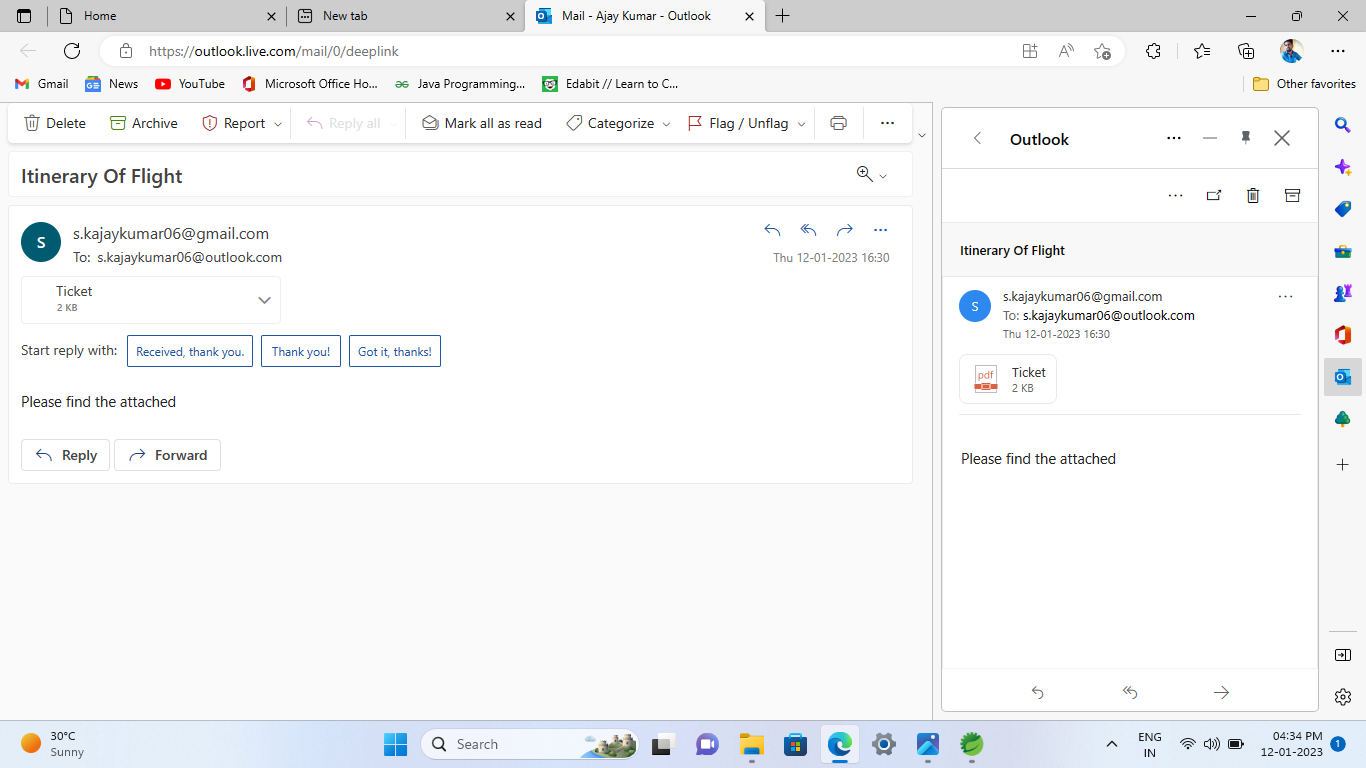Pop out the Outlook side pane
The width and height of the screenshot is (1366, 768).
tap(1213, 195)
